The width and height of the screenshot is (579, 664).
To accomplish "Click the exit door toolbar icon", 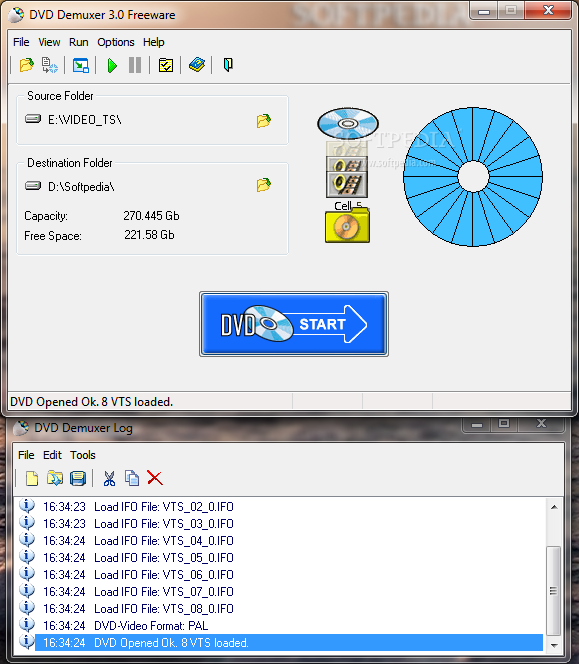I will 228,65.
